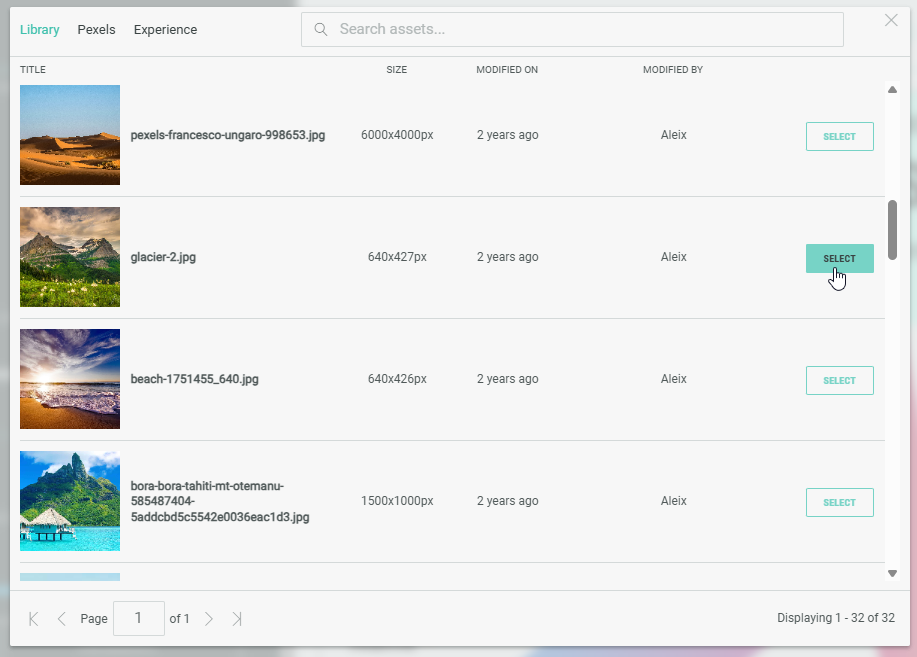This screenshot has width=917, height=657.
Task: Go to the previous page
Action: pos(62,619)
